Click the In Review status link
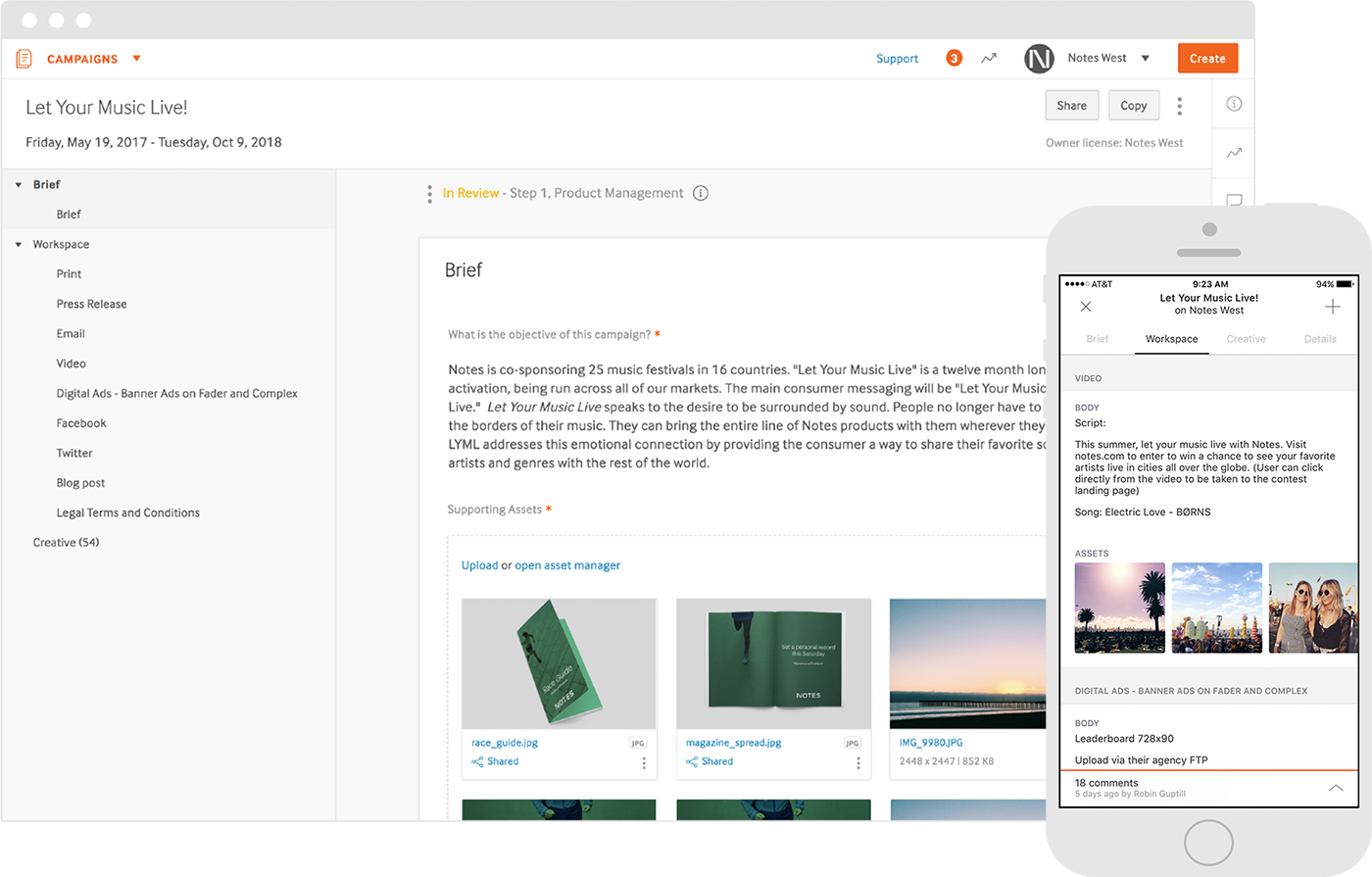The image size is (1372, 877). click(470, 193)
